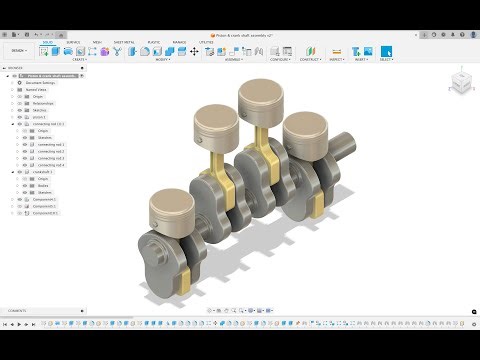Screen dimensions: 480x360
Task: Select the Hole tool in Create group
Action: coord(80,51)
